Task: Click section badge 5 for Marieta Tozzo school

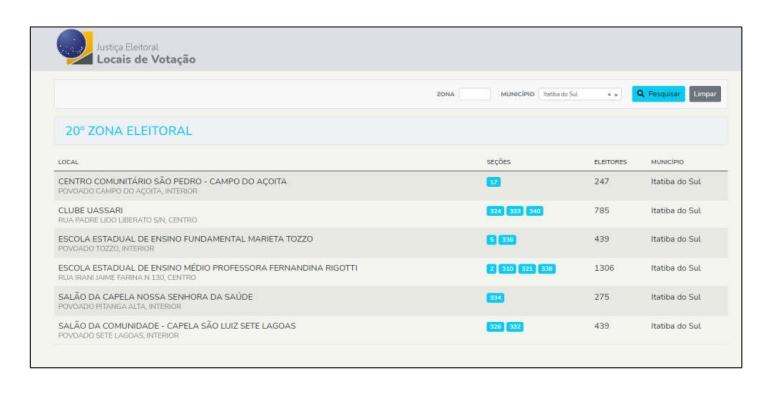Action: (492, 240)
